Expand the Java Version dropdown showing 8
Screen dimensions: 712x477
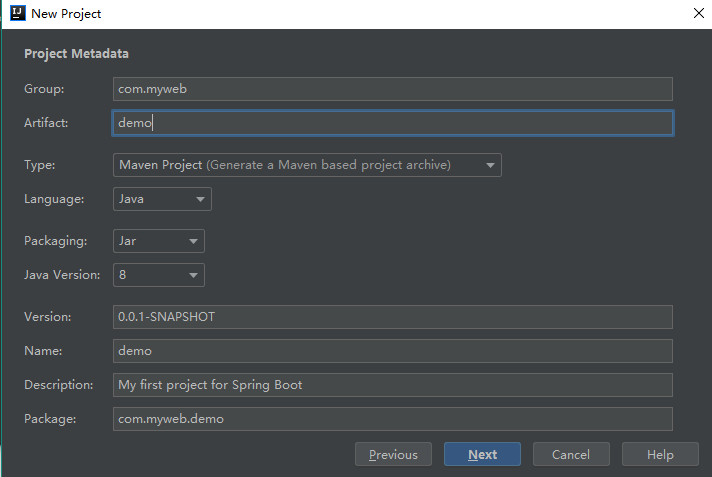tap(158, 275)
